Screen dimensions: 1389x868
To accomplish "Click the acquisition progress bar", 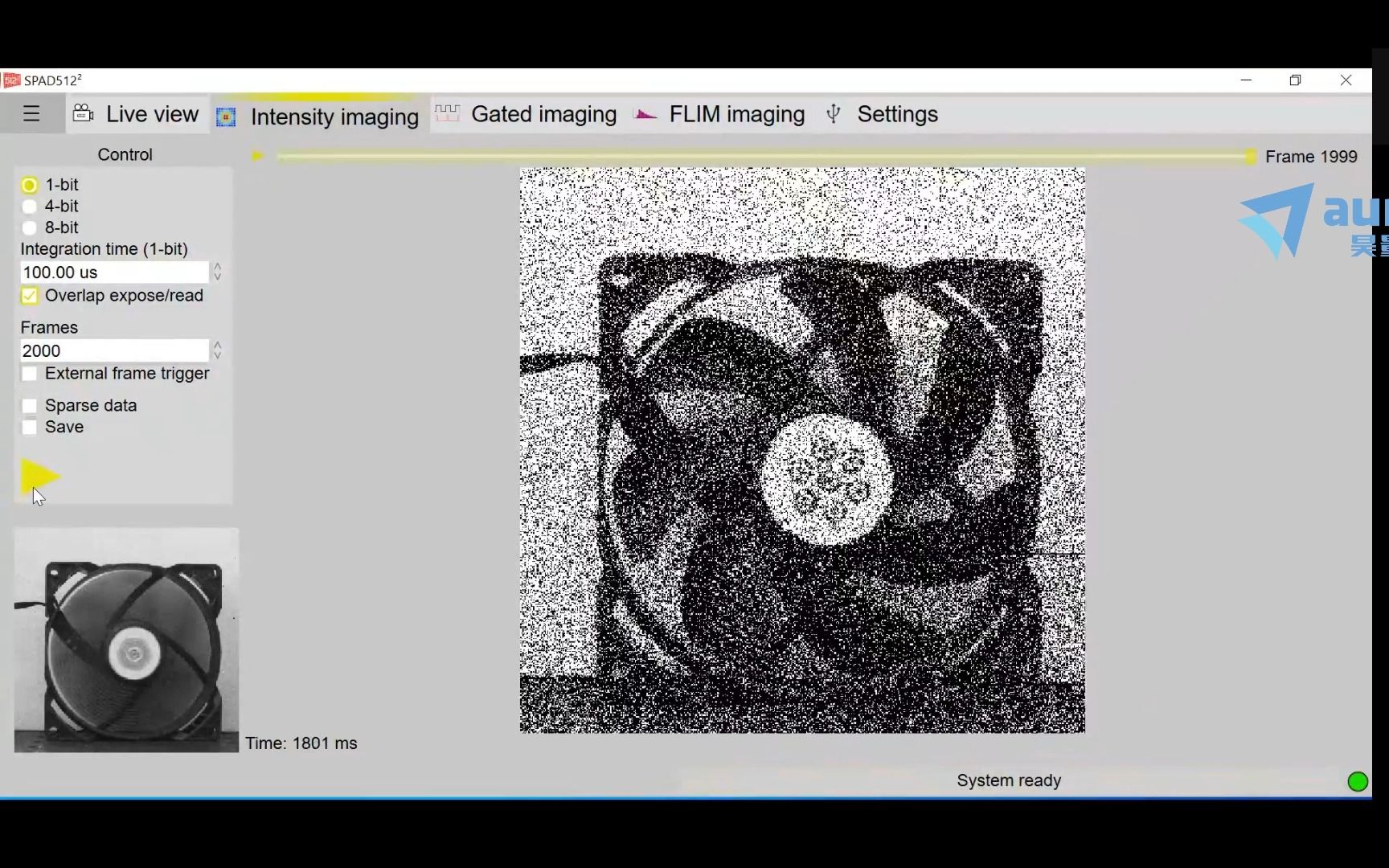I will 764,156.
